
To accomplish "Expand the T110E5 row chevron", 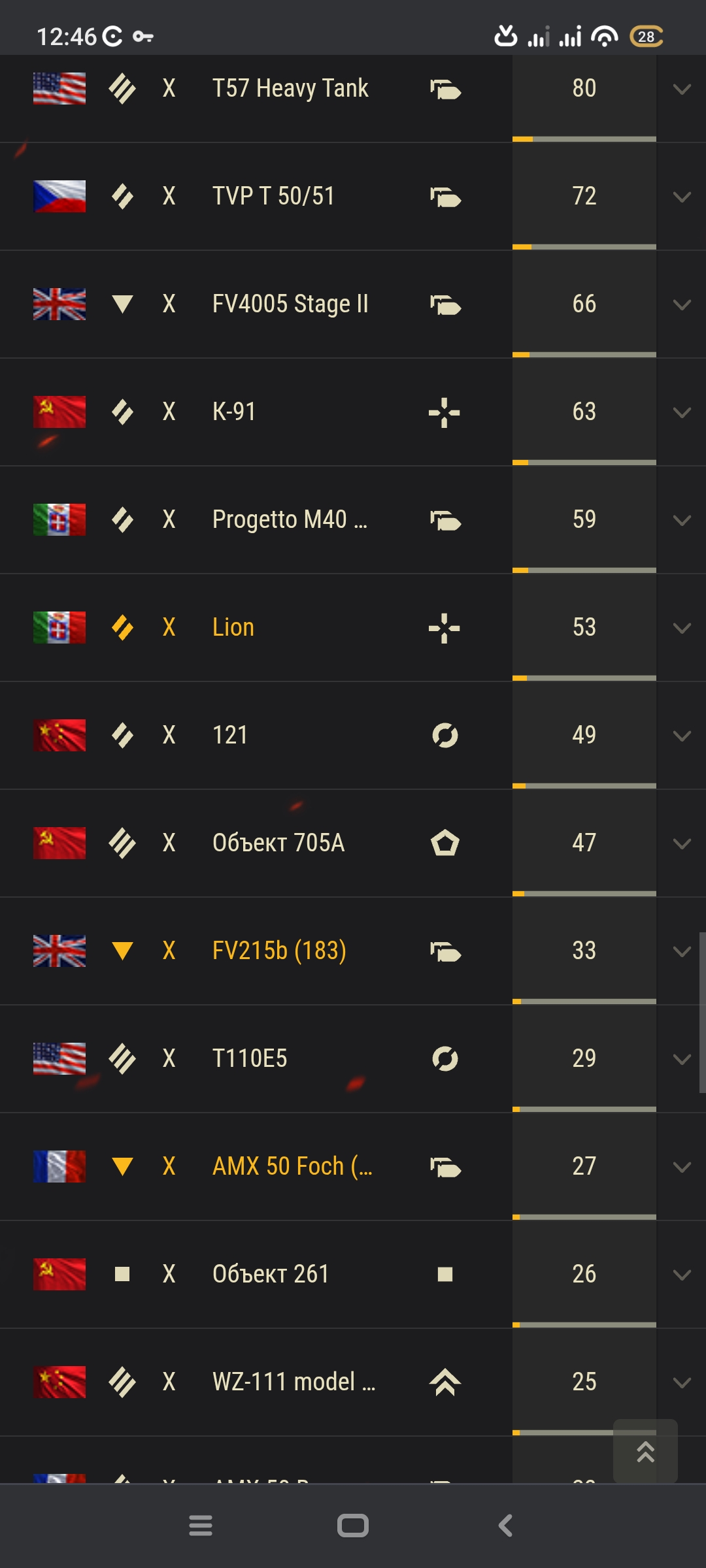I will click(682, 1060).
